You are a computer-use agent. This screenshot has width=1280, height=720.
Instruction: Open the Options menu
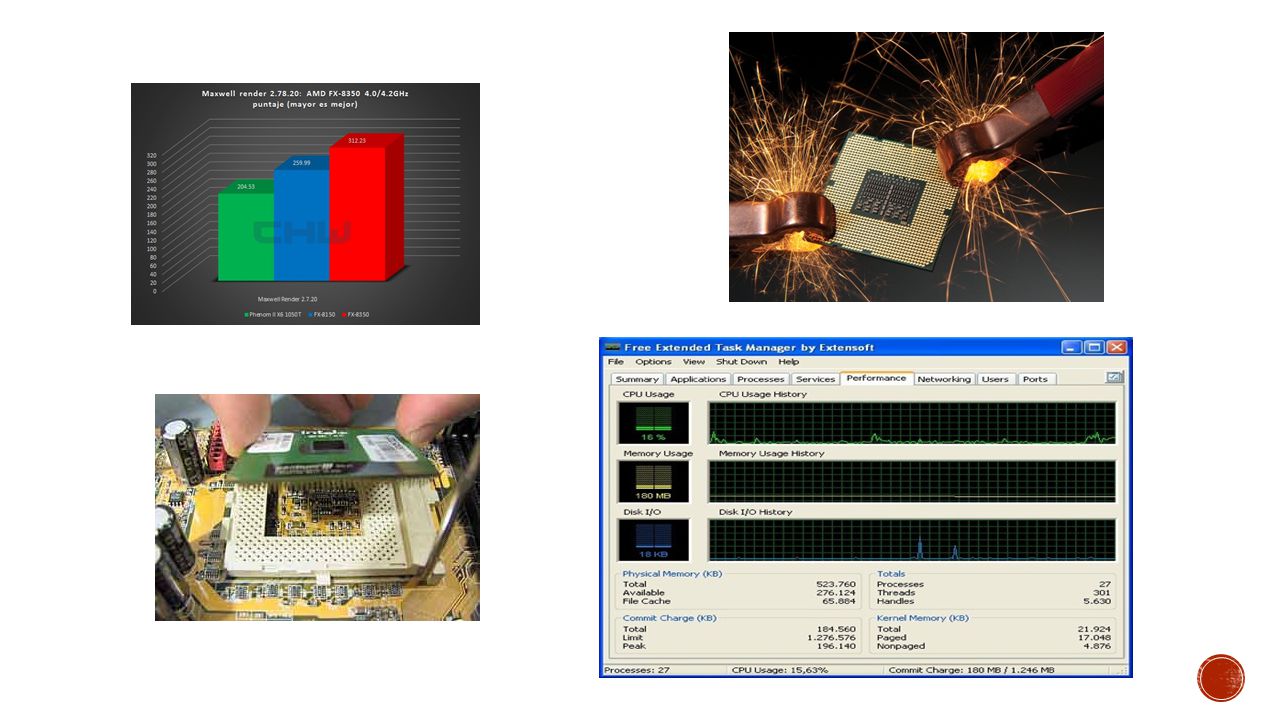tap(653, 362)
